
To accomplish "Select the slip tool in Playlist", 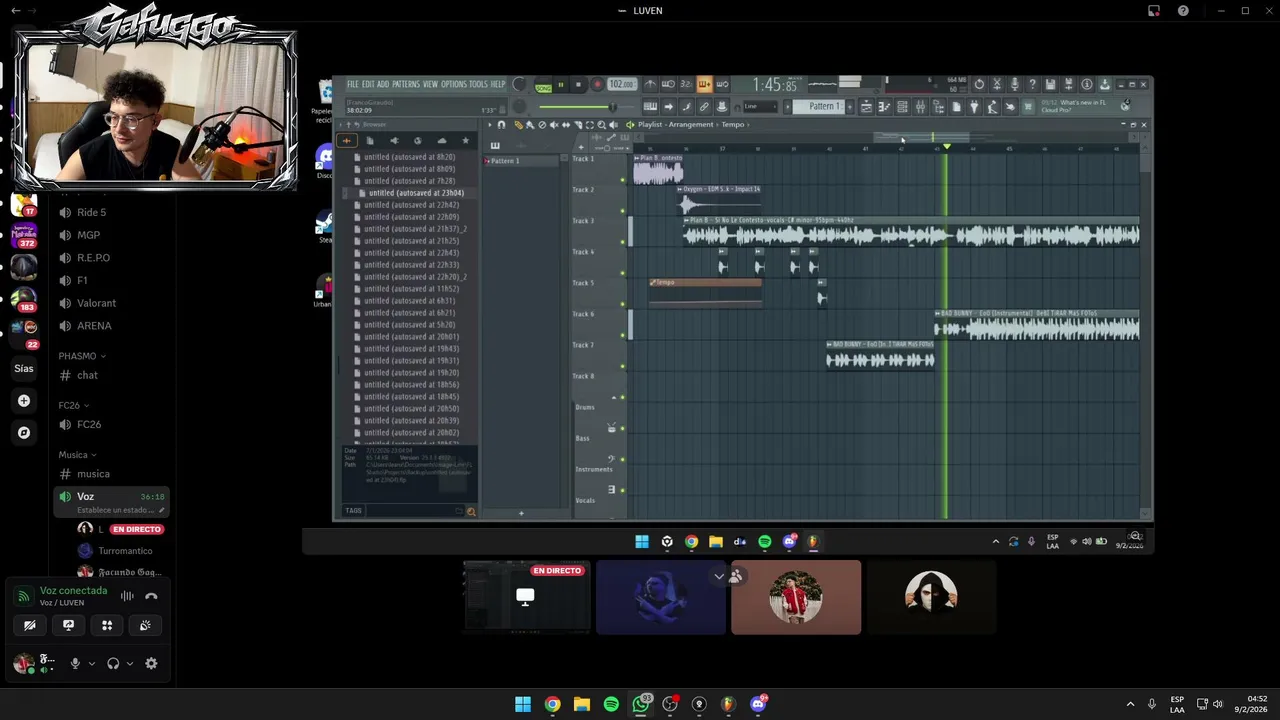I will [566, 125].
